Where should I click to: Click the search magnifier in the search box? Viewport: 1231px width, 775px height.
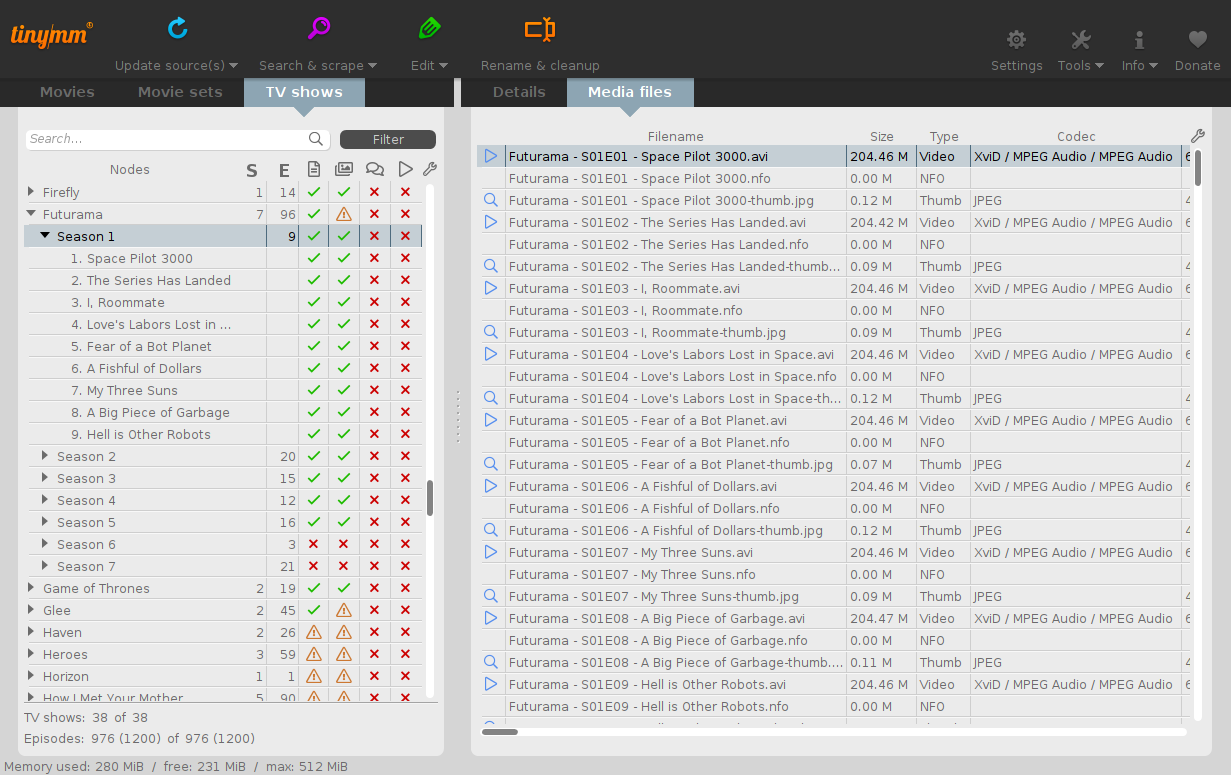316,139
